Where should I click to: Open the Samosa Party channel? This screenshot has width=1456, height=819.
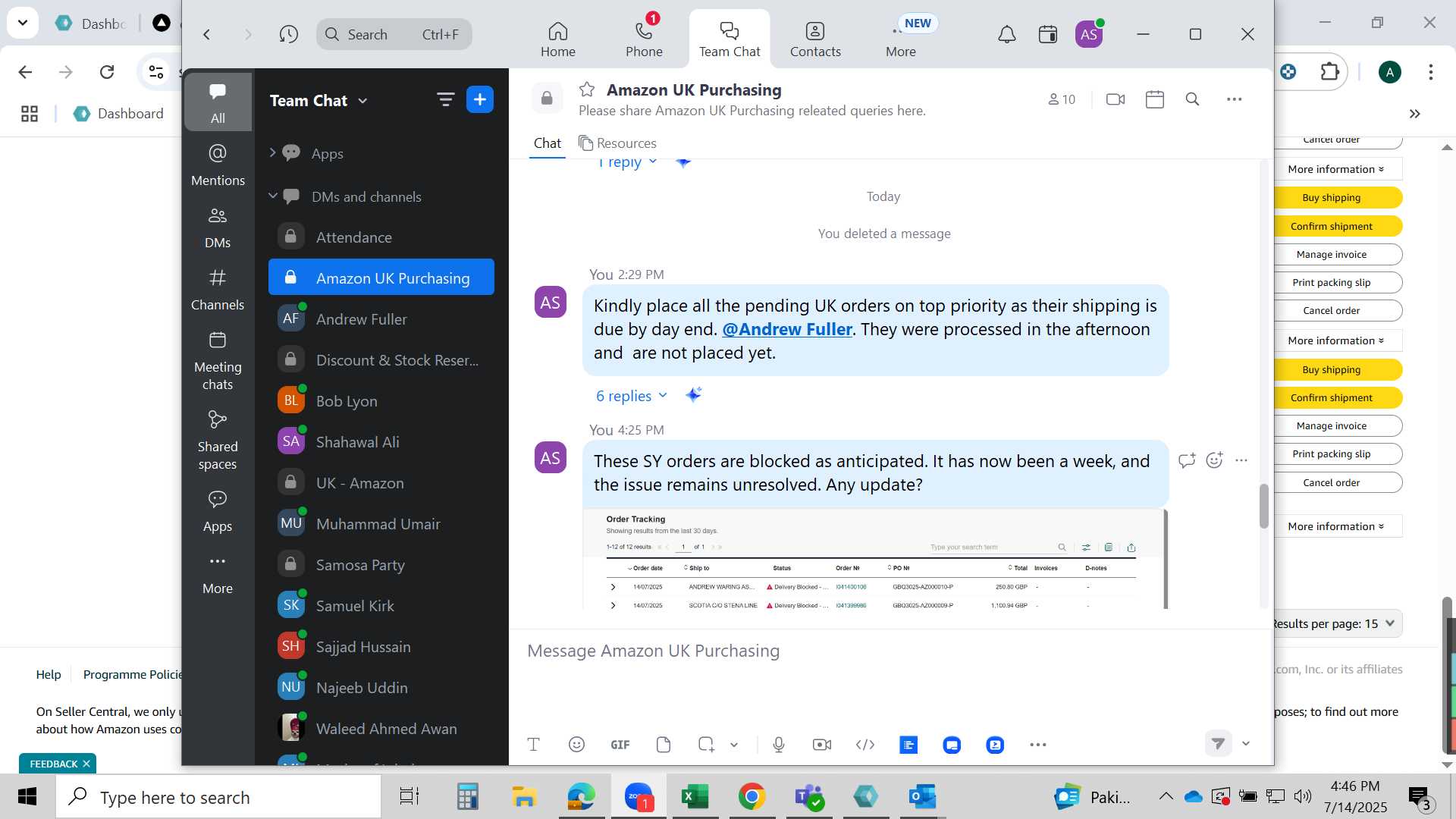pos(381,565)
